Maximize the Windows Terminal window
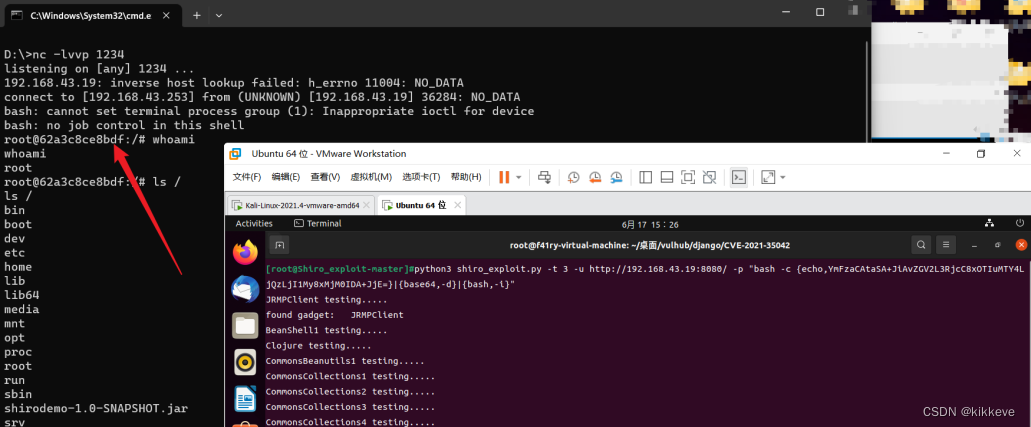The height and width of the screenshot is (427, 1031). click(820, 12)
